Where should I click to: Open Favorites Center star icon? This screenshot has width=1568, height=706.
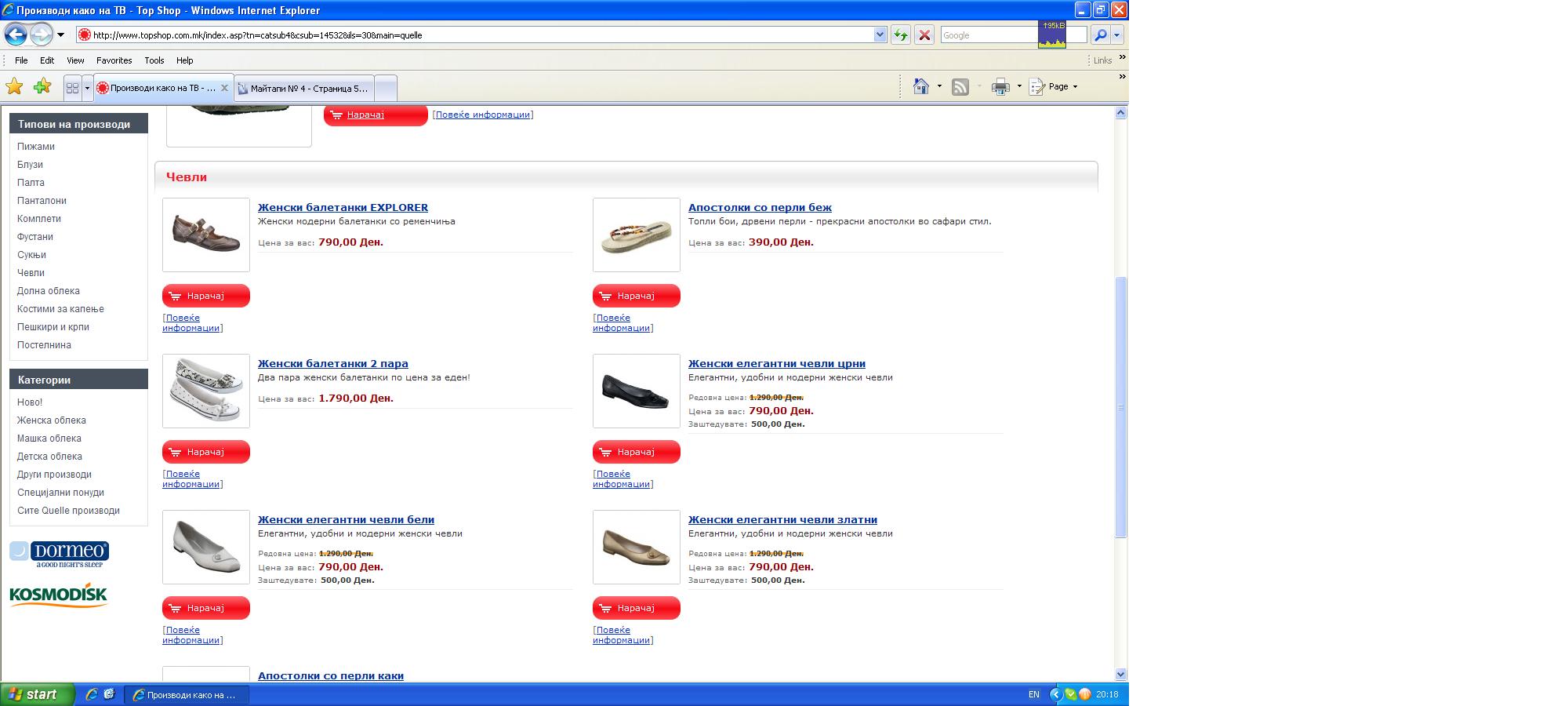click(x=14, y=86)
